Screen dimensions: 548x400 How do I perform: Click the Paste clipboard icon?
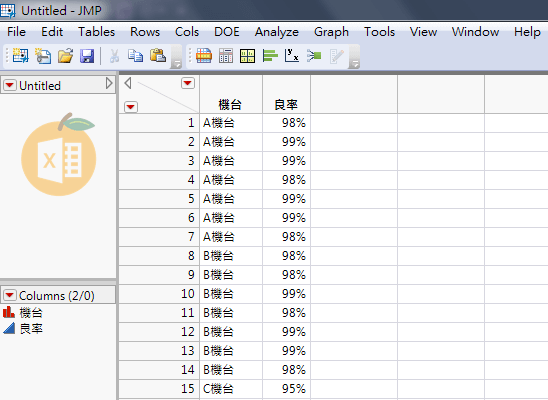click(x=158, y=56)
